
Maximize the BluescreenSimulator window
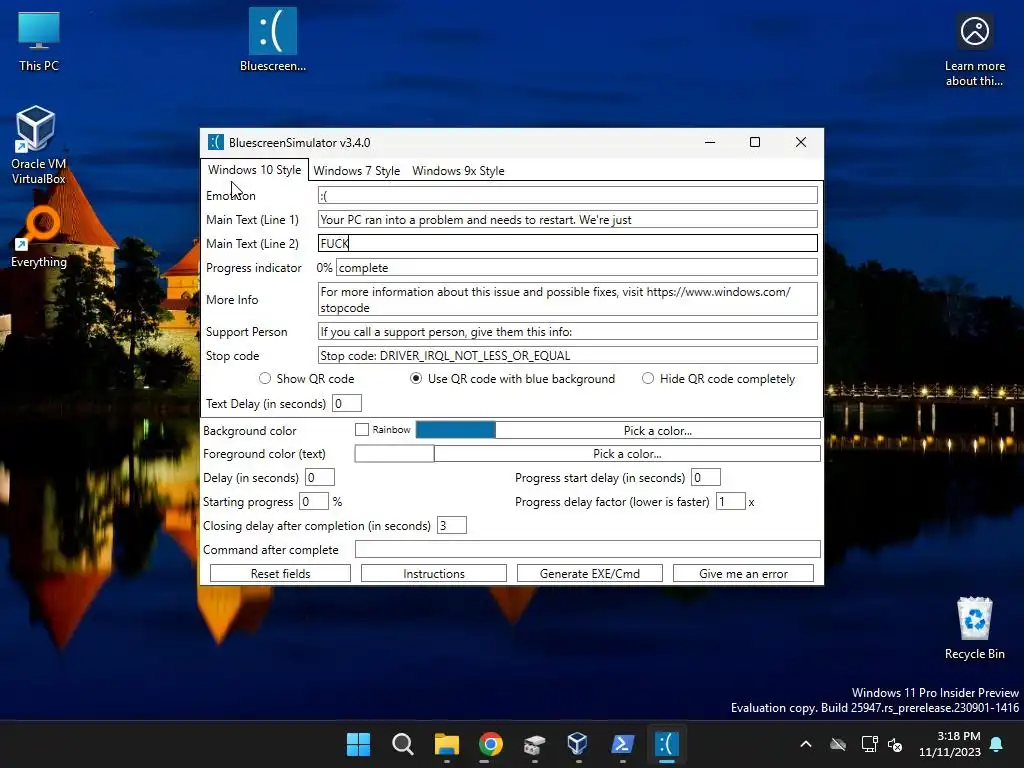pyautogui.click(x=755, y=142)
